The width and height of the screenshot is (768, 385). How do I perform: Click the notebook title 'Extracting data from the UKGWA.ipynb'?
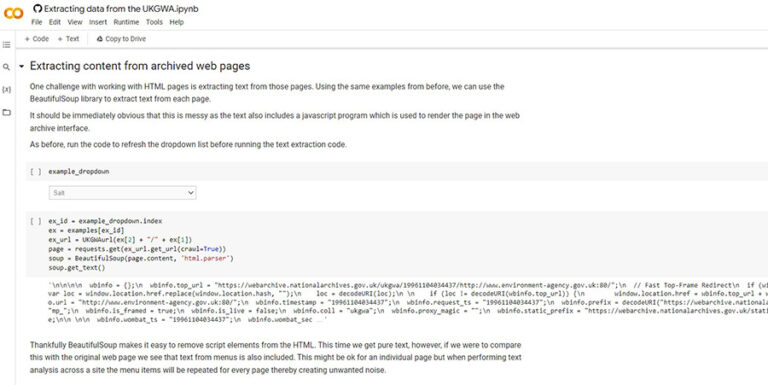tap(121, 8)
